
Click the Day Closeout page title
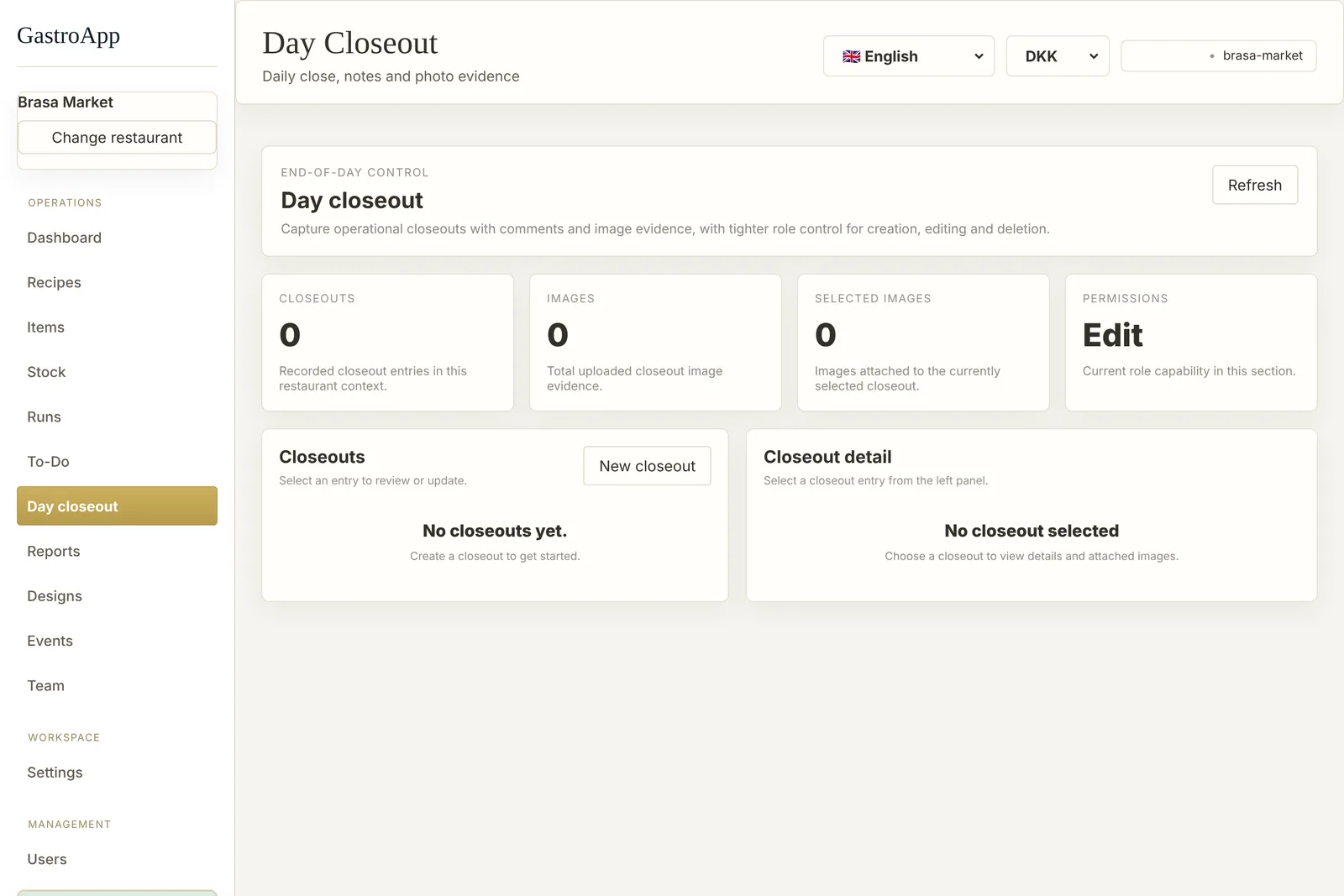coord(349,43)
